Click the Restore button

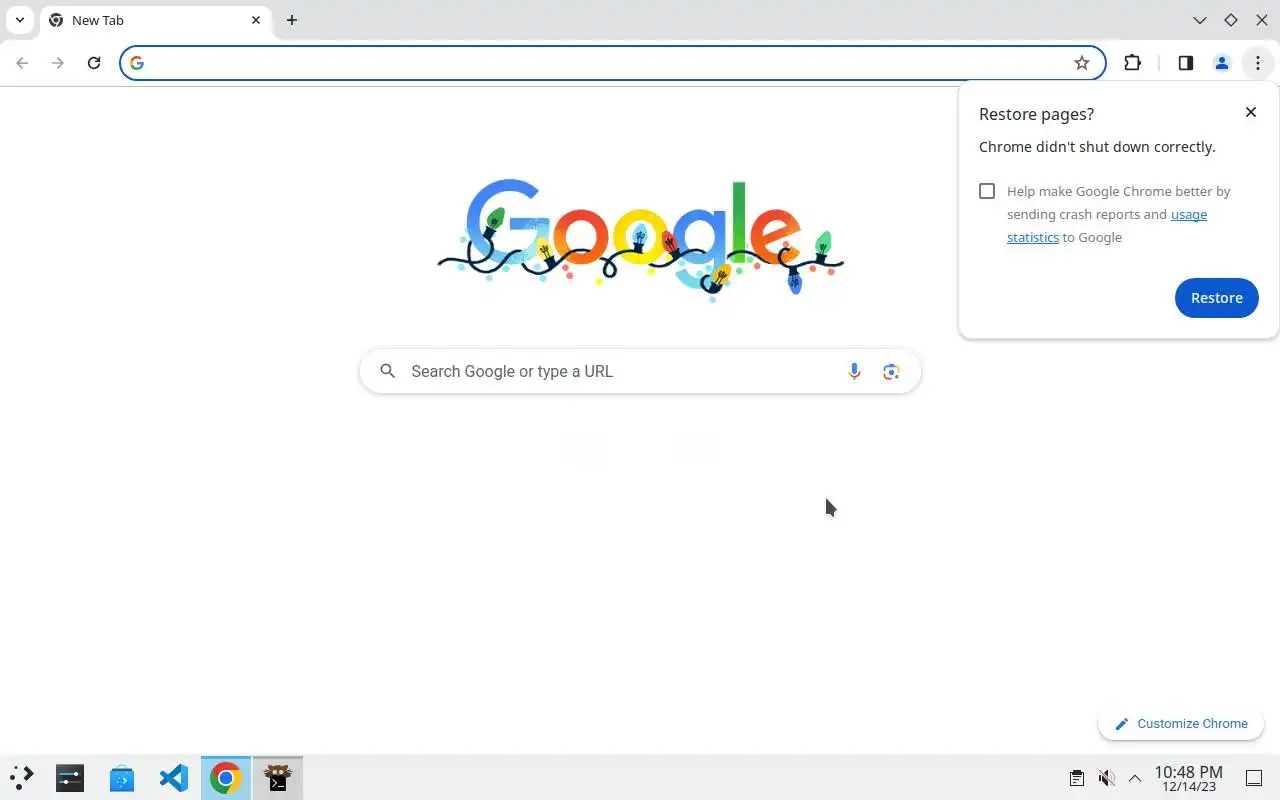click(1216, 298)
